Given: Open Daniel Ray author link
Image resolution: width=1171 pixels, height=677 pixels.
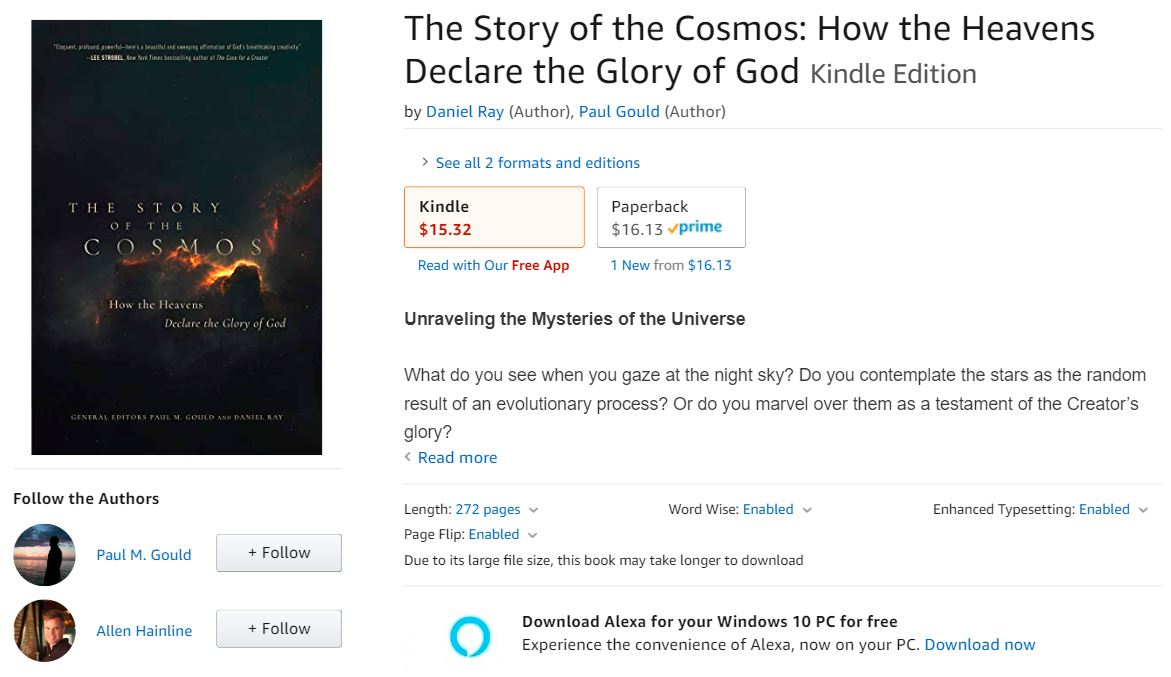Looking at the screenshot, I should coord(465,112).
